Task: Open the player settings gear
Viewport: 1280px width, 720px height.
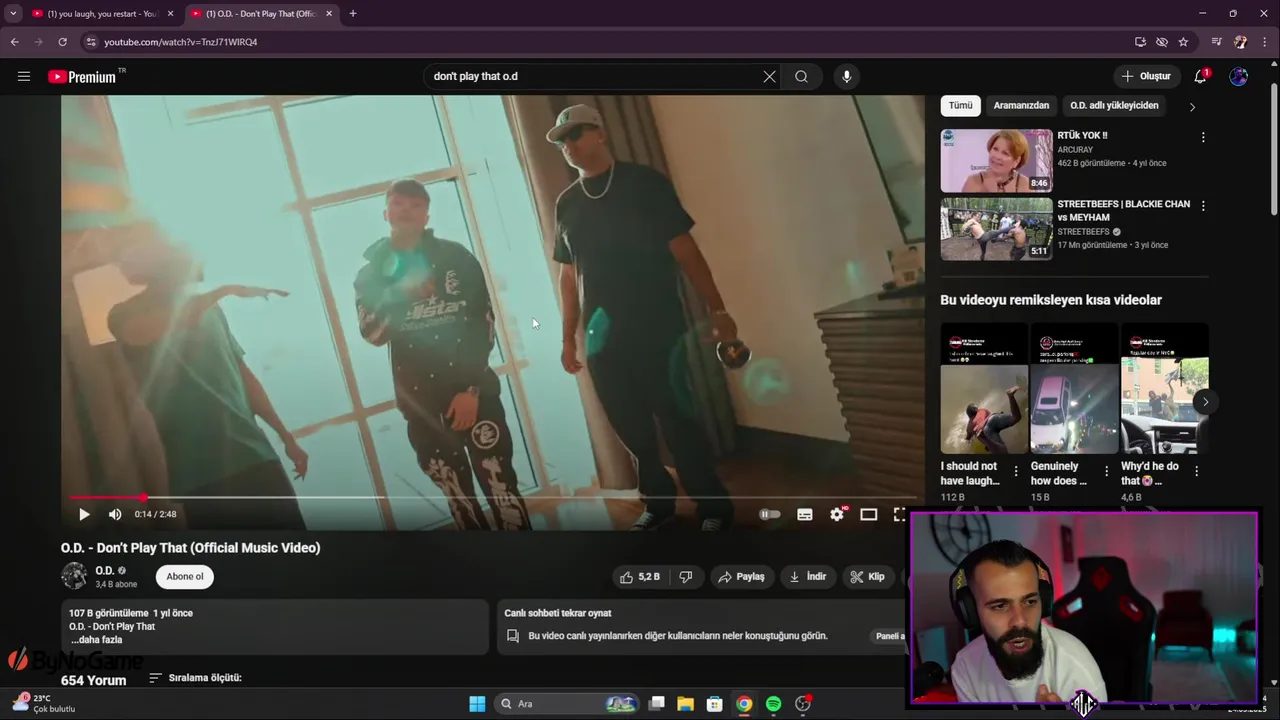Action: coord(837,514)
